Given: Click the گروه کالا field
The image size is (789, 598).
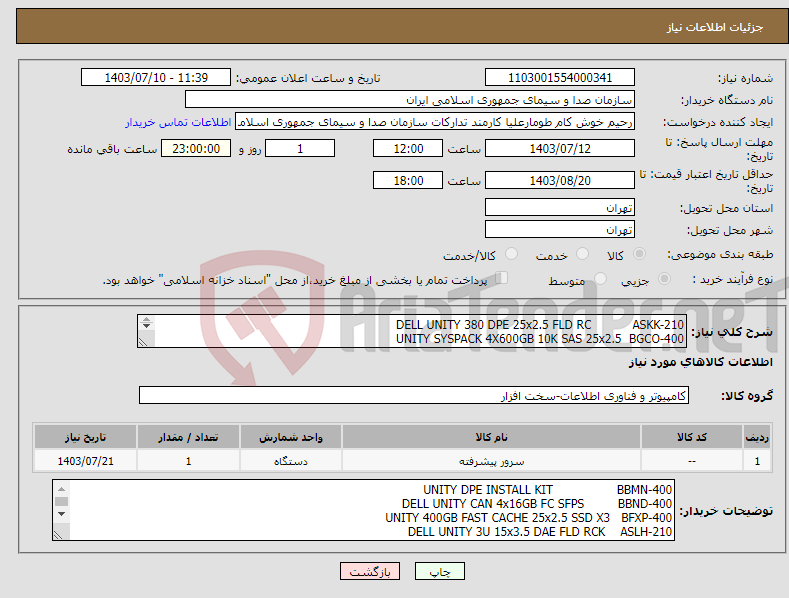Looking at the screenshot, I should pyautogui.click(x=414, y=395).
